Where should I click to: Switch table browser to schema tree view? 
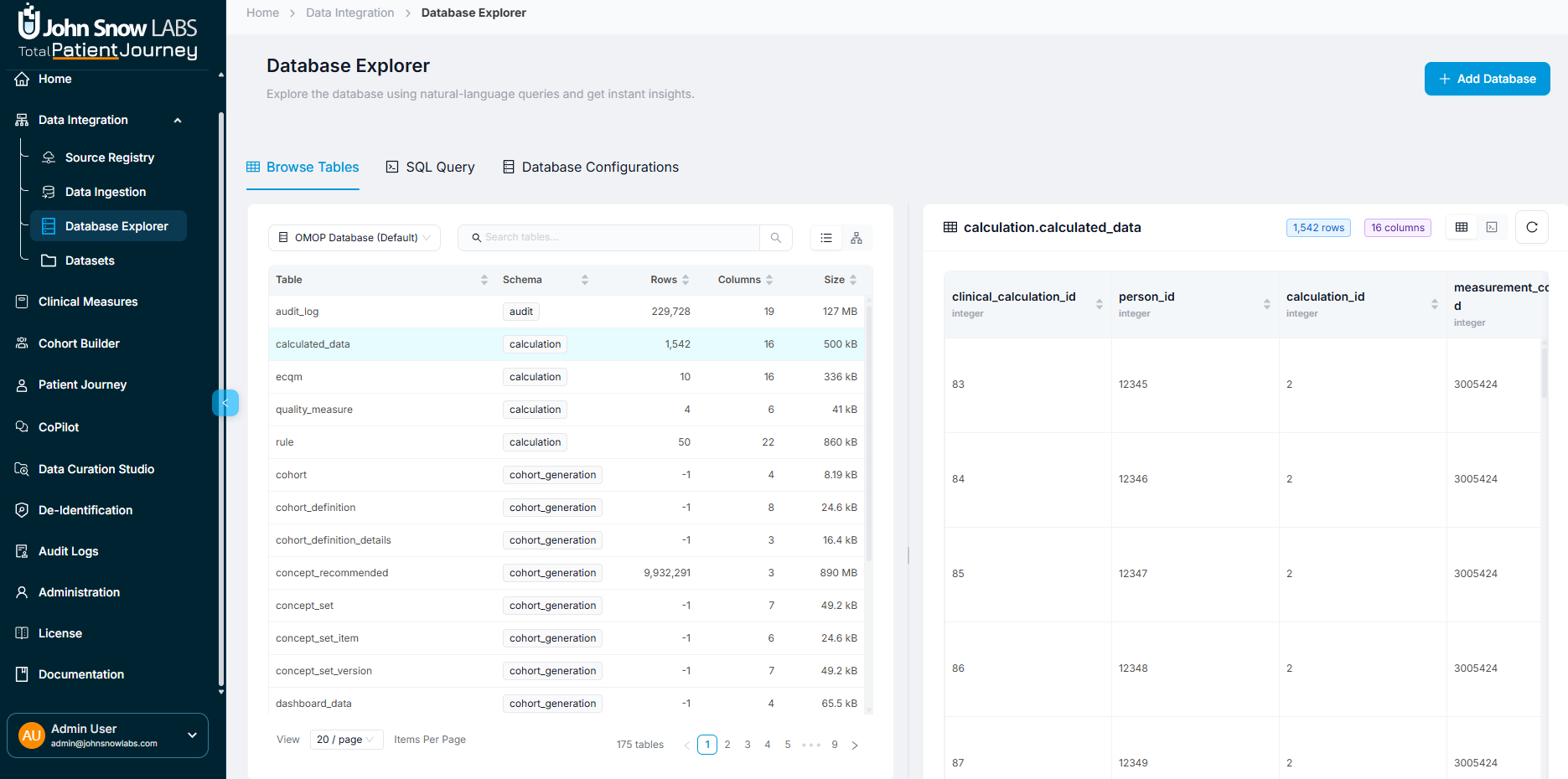[856, 237]
